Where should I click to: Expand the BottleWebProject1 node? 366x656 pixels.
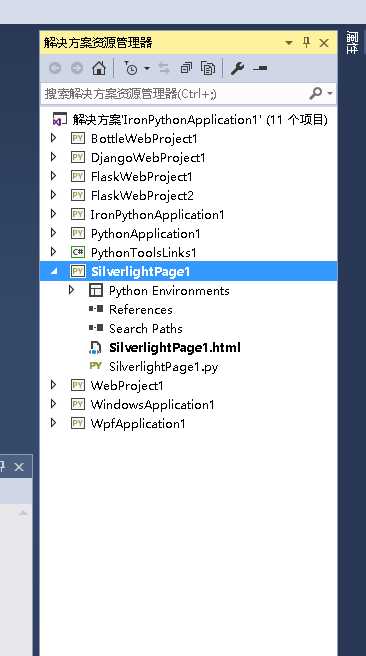[53, 138]
